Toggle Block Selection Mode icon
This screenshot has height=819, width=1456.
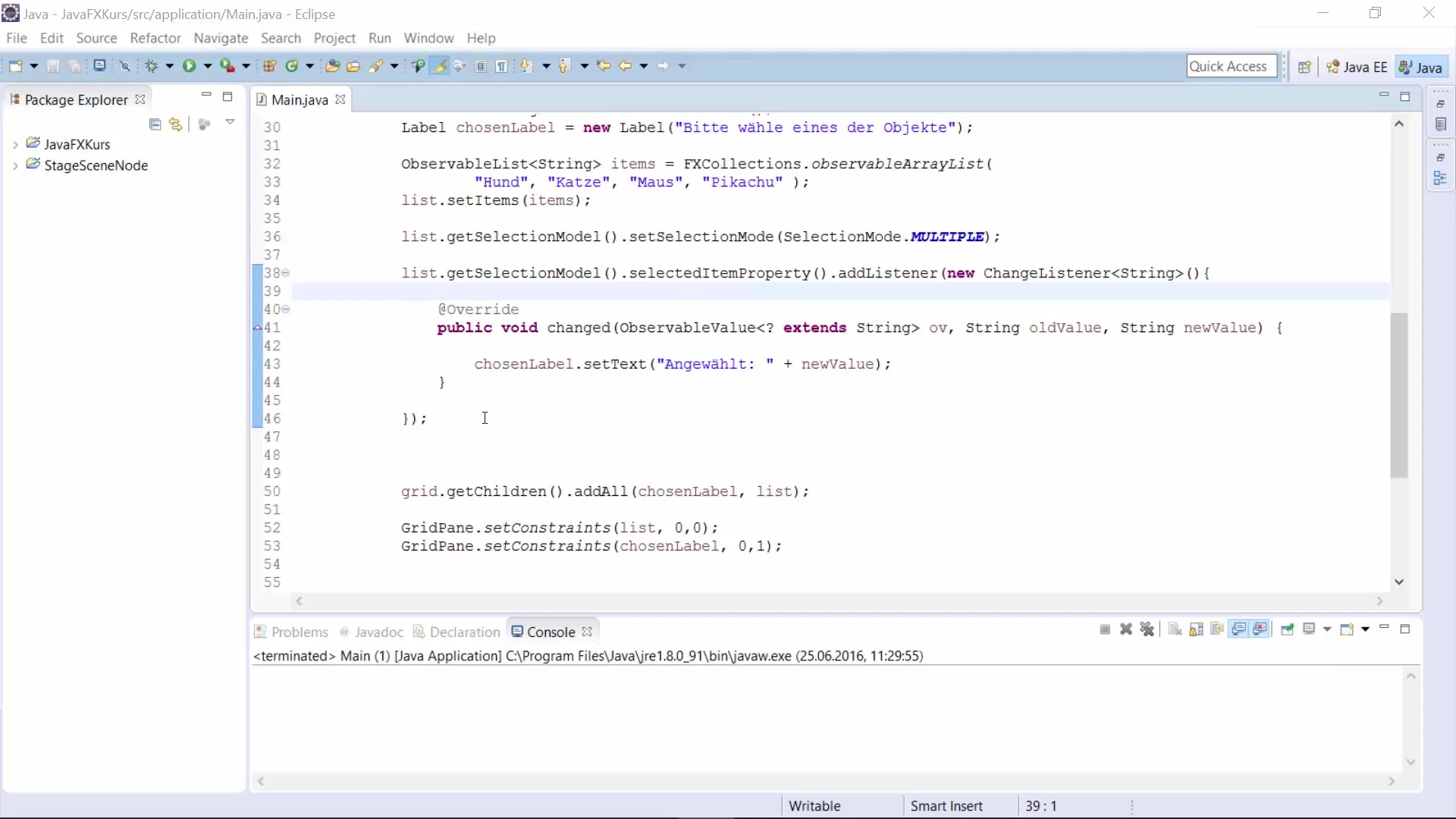481,66
